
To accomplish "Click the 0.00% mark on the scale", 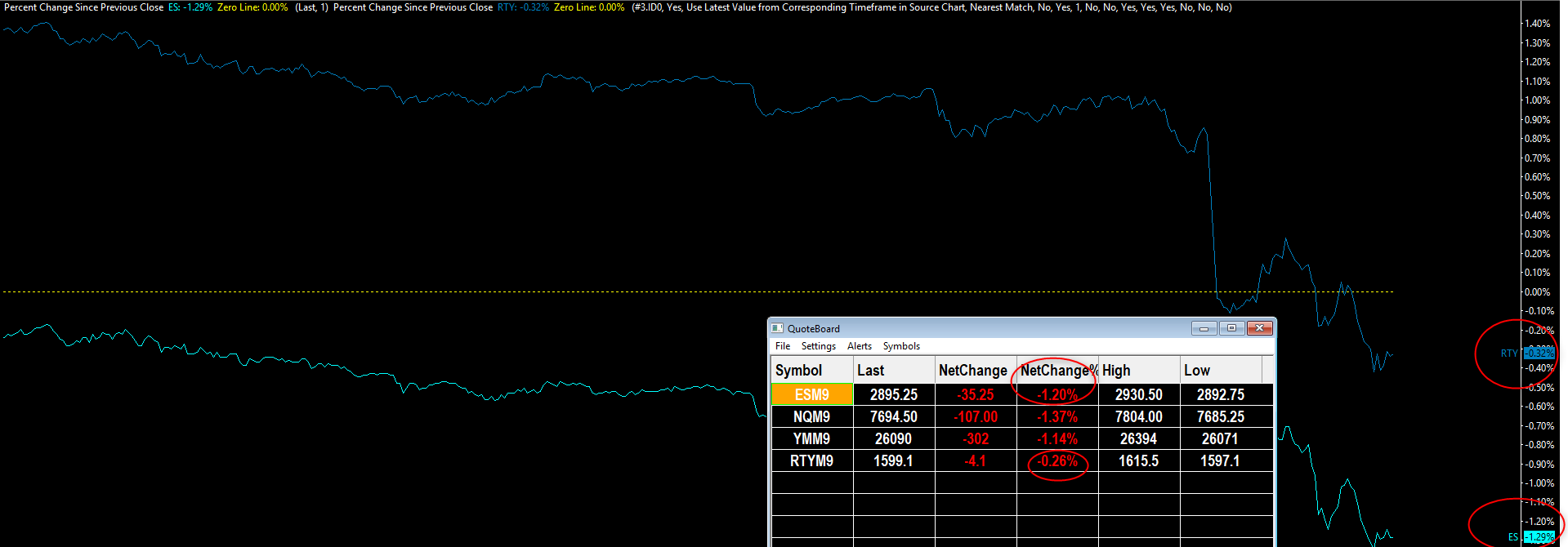I will click(1536, 291).
